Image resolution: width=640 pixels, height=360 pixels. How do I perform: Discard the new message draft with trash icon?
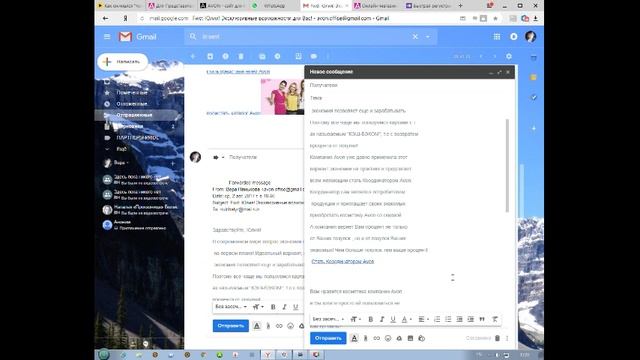click(x=497, y=338)
